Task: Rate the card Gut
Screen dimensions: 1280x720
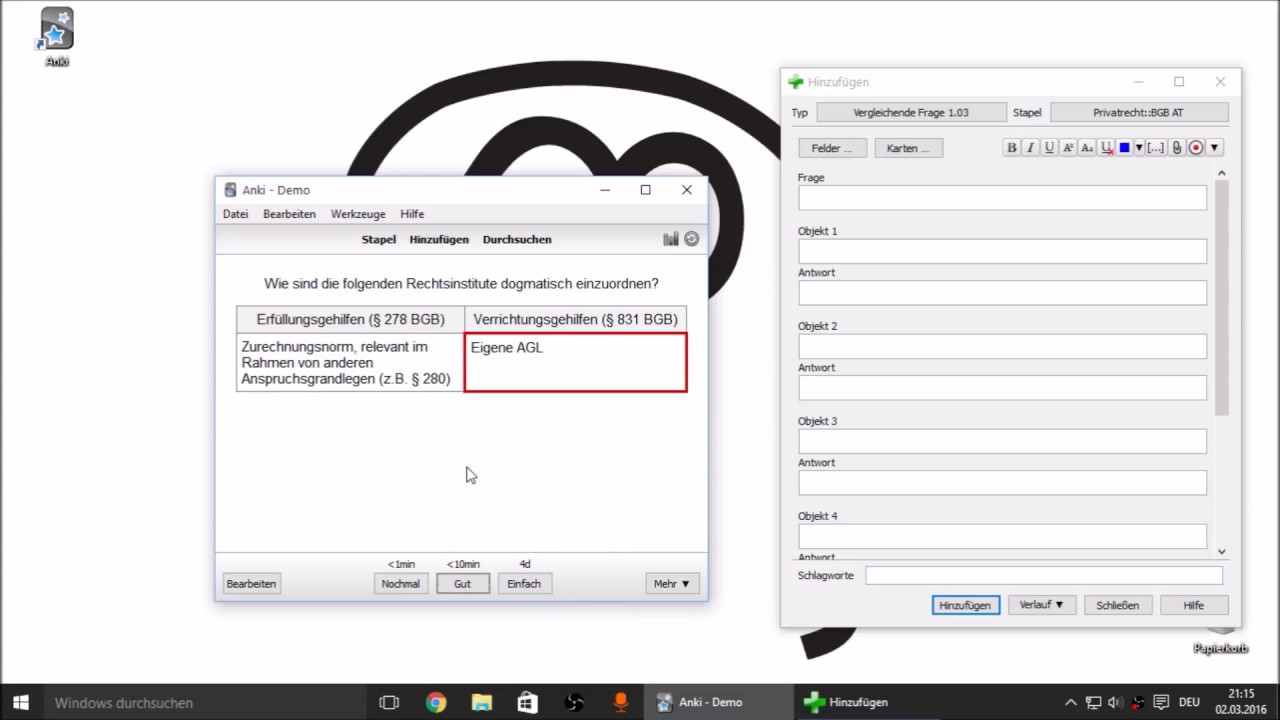Action: click(x=462, y=584)
